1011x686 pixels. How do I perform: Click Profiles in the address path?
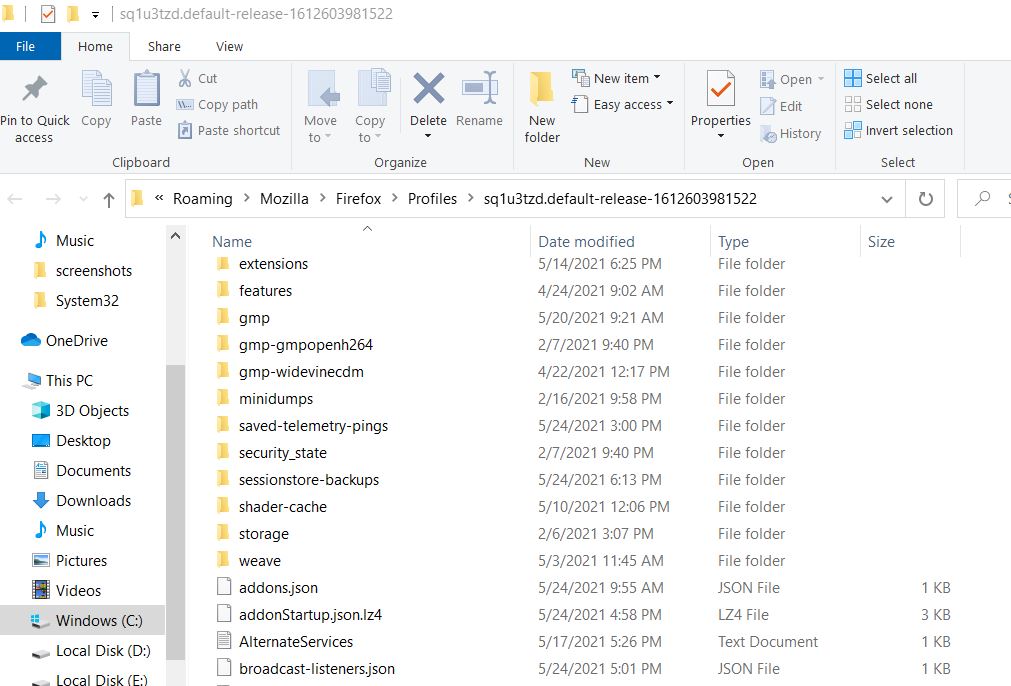point(432,199)
